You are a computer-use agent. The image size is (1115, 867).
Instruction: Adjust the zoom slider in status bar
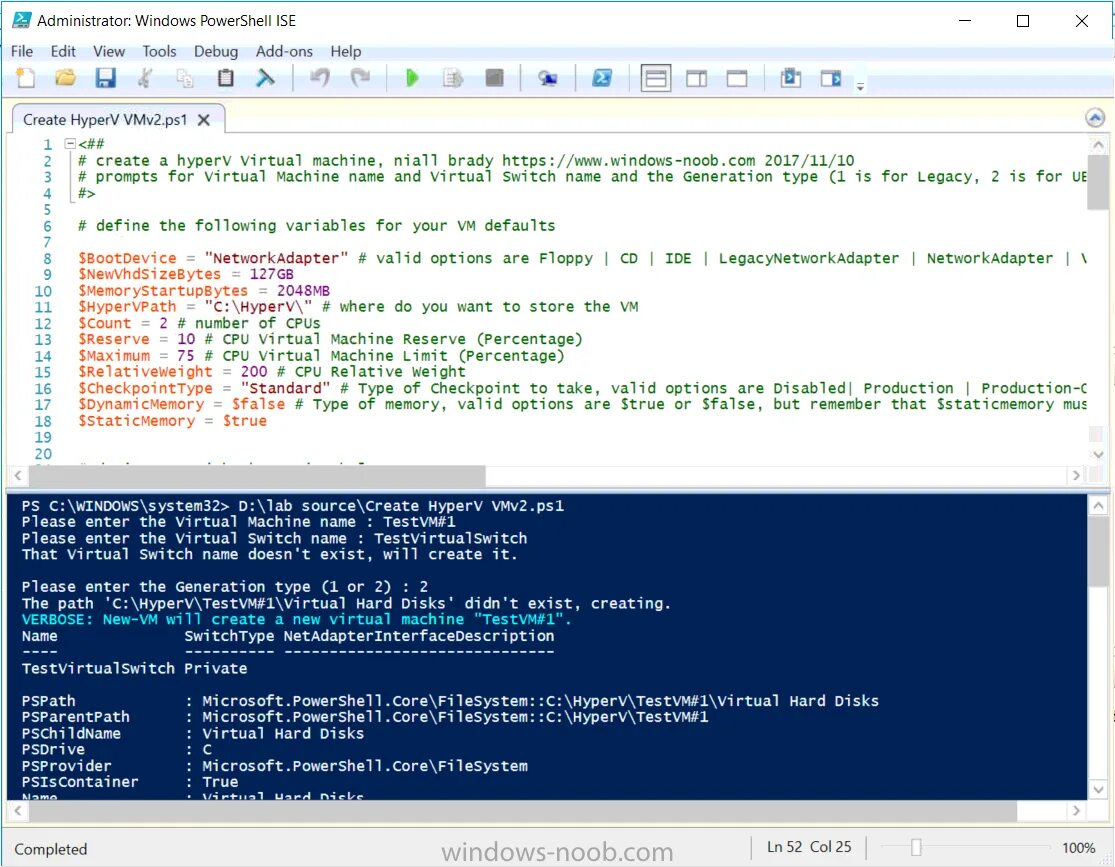pyautogui.click(x=916, y=847)
